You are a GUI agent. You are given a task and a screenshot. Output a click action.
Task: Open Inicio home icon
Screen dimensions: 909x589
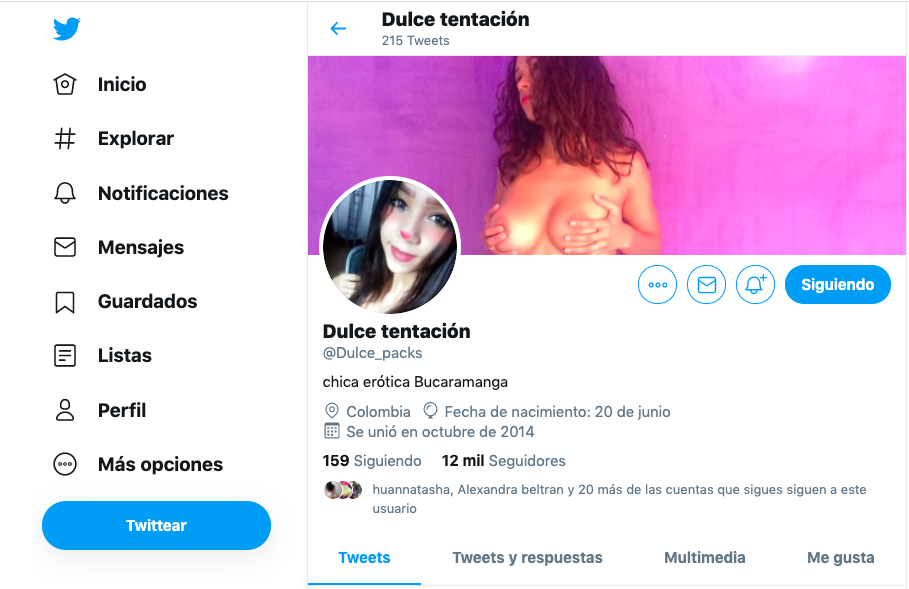coord(65,84)
